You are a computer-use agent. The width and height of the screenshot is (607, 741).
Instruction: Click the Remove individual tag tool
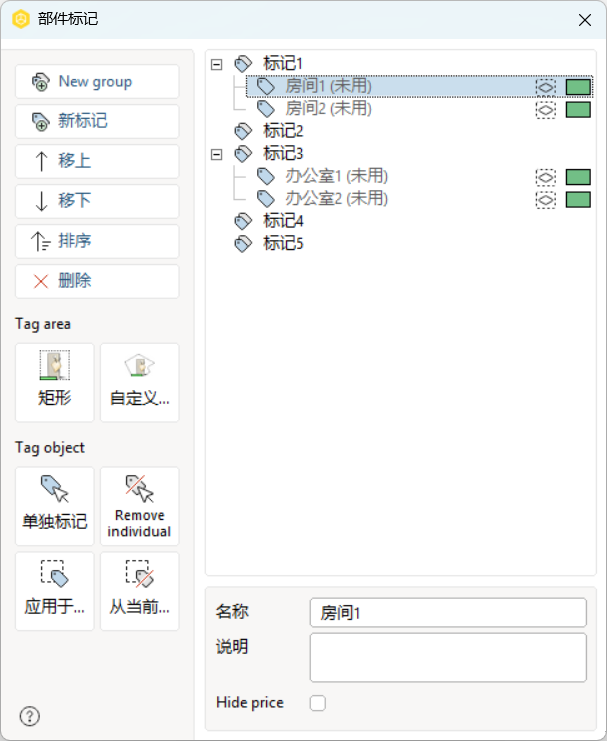[x=139, y=506]
